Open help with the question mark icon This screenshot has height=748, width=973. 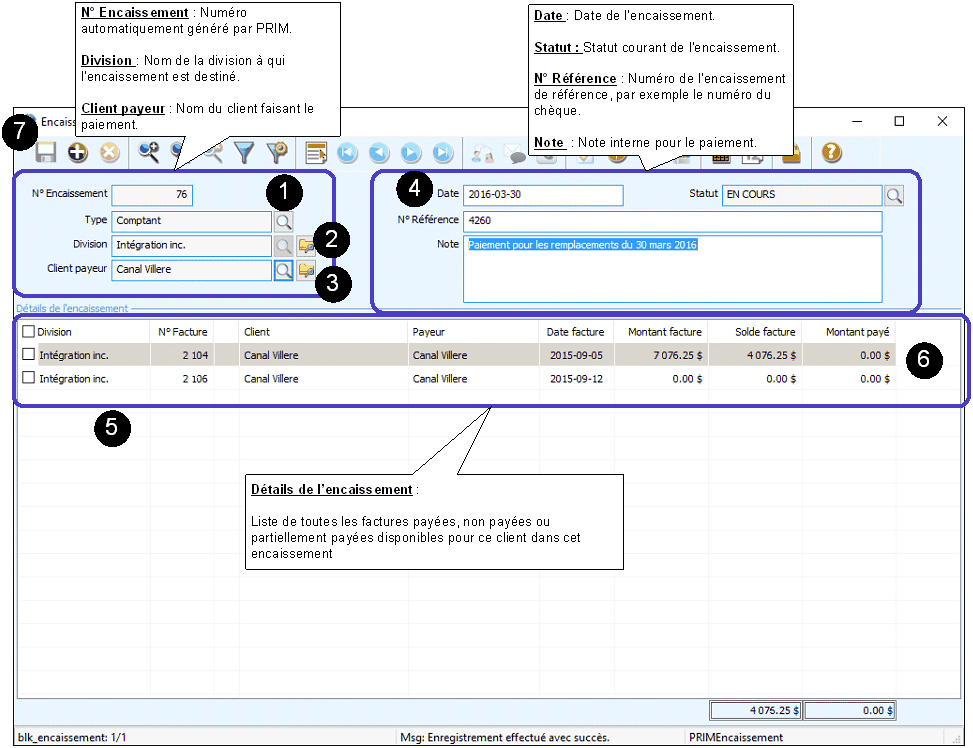pyautogui.click(x=831, y=153)
